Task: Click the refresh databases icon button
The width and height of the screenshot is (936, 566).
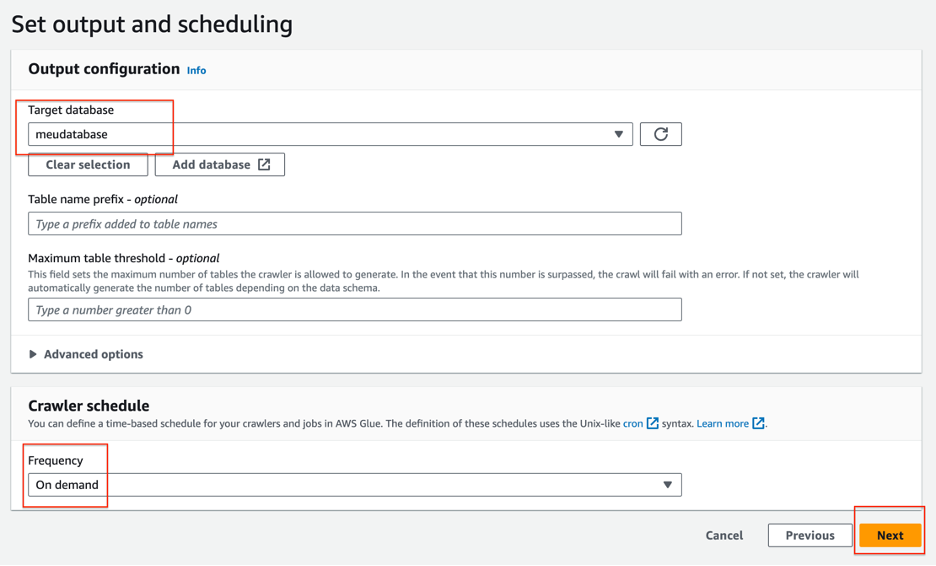Action: [660, 134]
